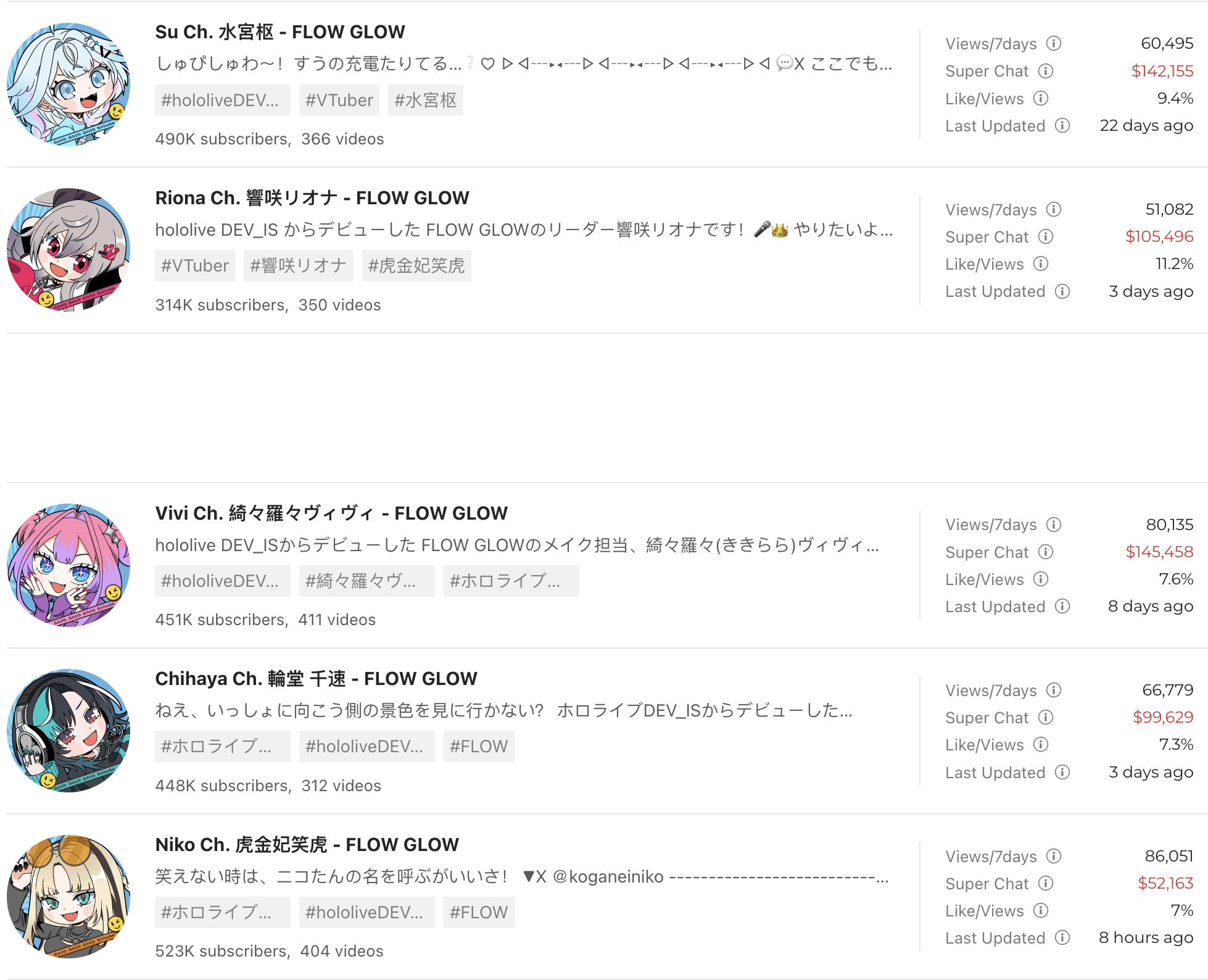Open Niko Ch. channel avatar image

68,897
